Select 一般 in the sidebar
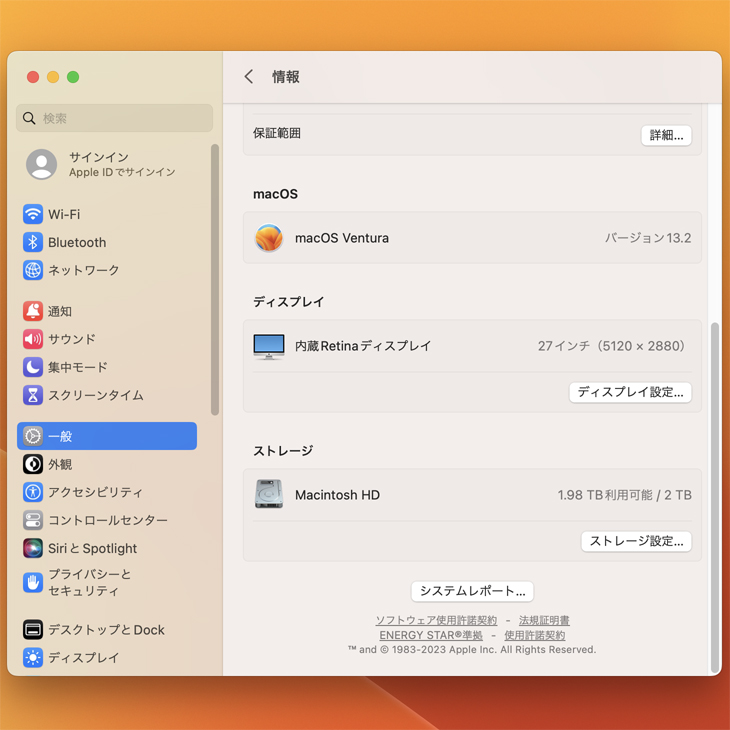The image size is (730, 730). click(x=107, y=437)
